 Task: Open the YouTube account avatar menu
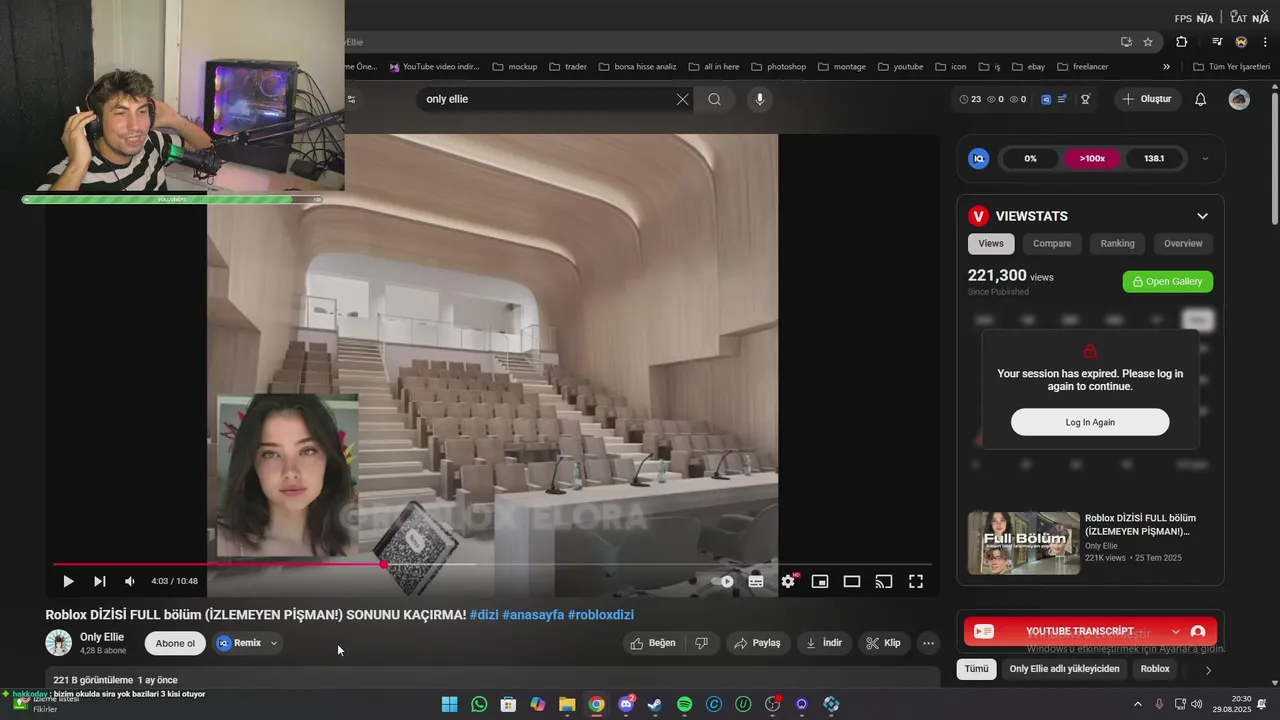[1239, 99]
